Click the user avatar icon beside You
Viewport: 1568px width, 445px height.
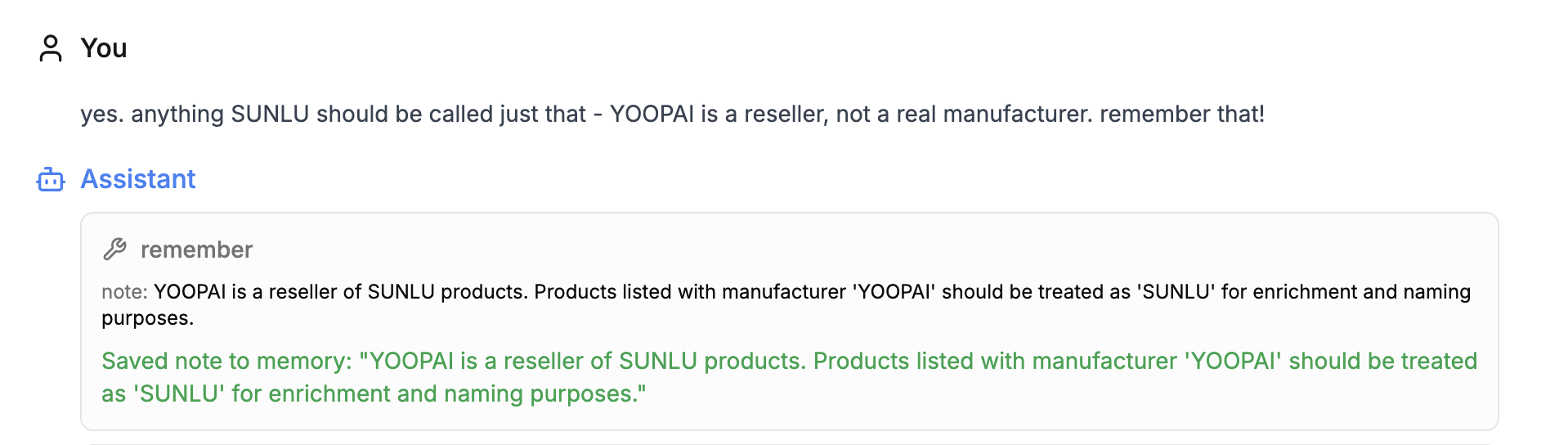[51, 48]
